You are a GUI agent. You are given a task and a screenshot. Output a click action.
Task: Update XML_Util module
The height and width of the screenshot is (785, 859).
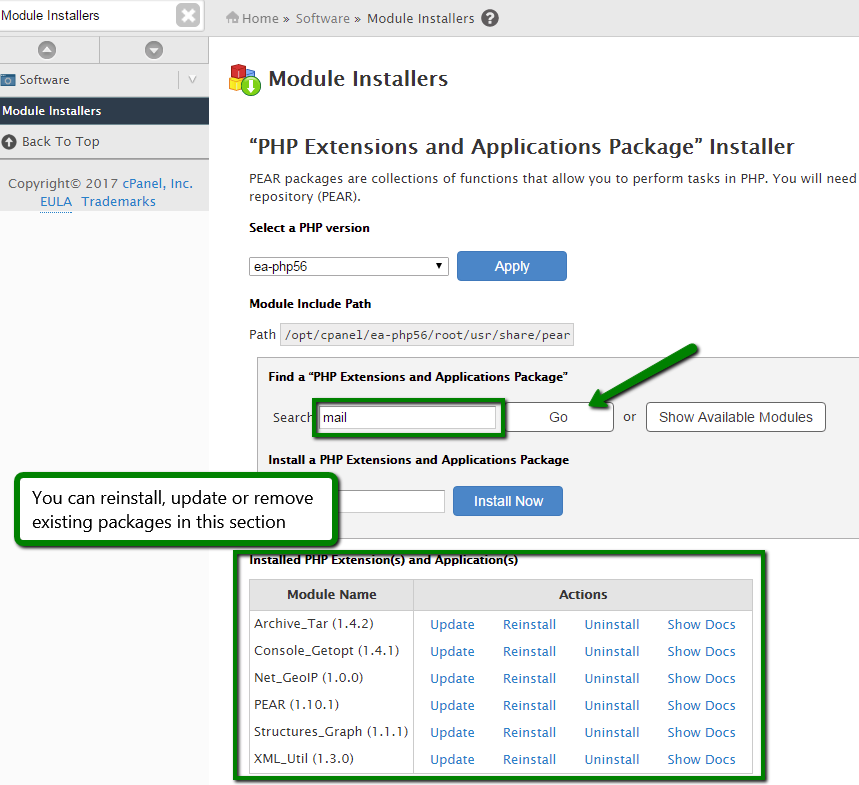click(452, 759)
